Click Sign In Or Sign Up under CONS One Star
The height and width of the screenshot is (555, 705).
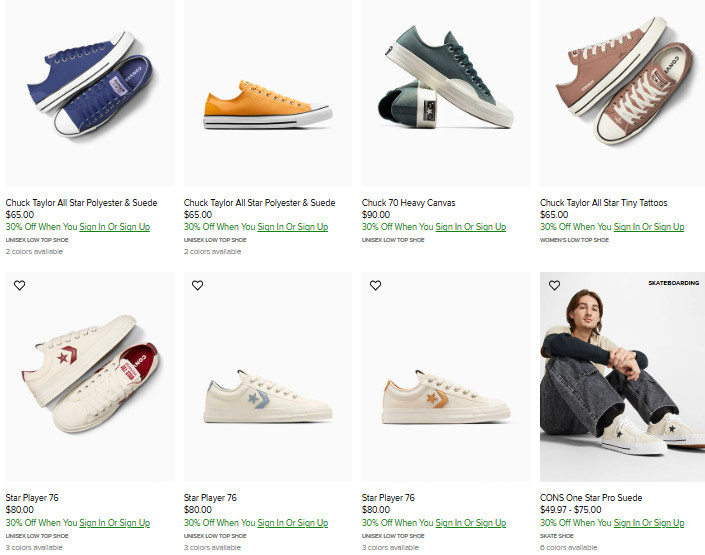[648, 522]
